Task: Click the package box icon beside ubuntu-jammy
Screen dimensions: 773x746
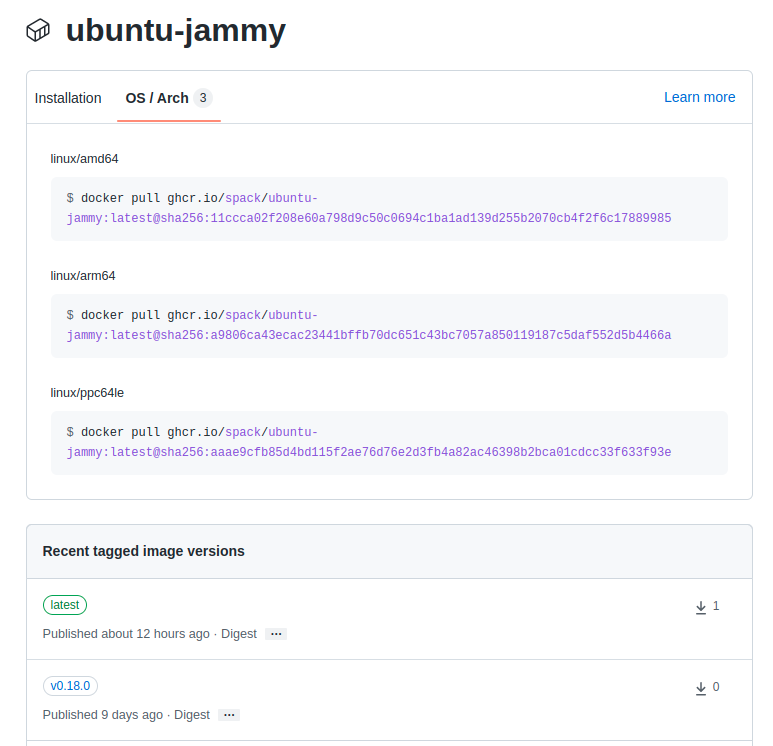Action: (x=38, y=31)
